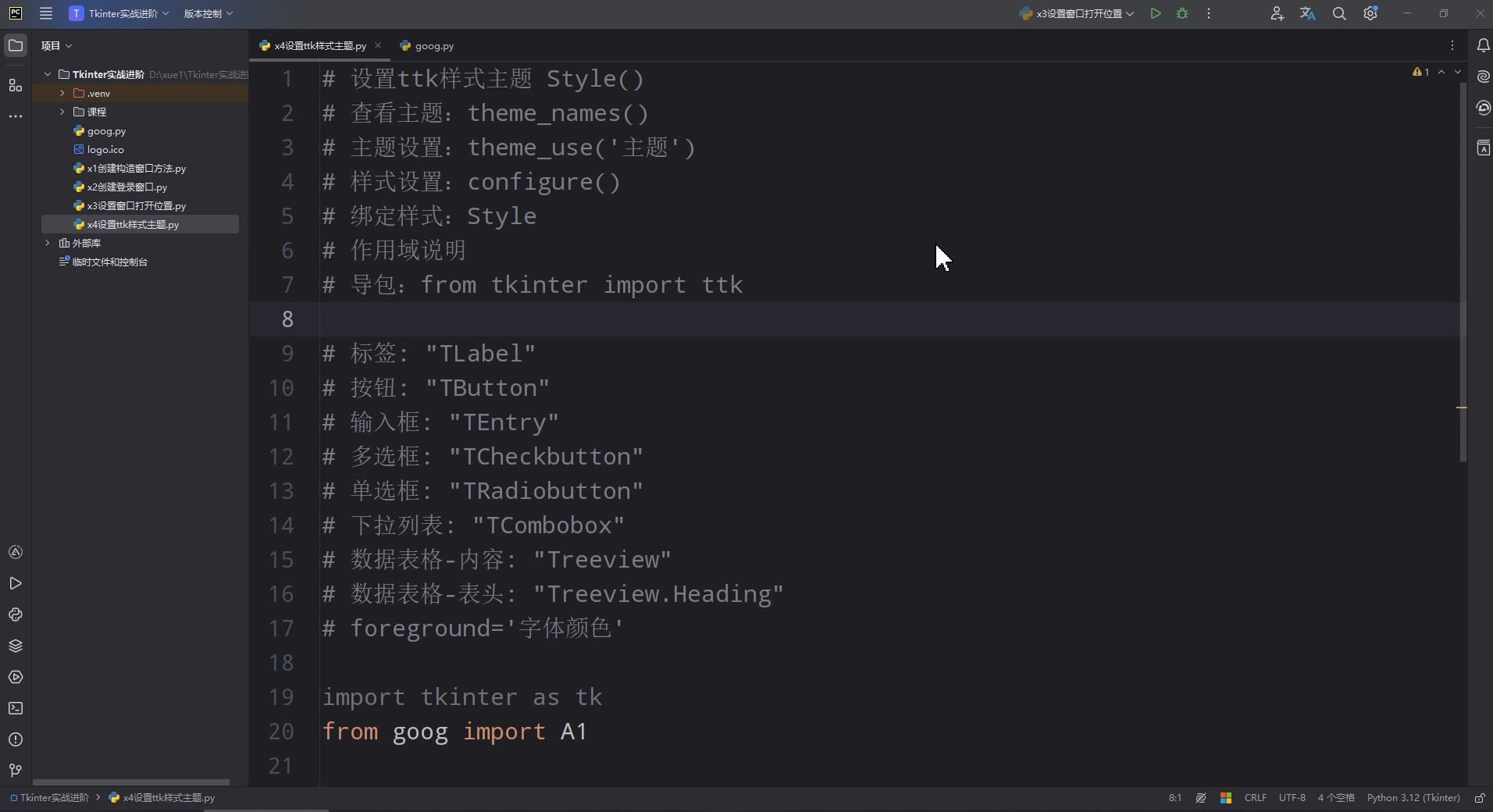The height and width of the screenshot is (812, 1493).
Task: Open the run configuration dropdown x3设置窗口打开位置
Action: pos(1078,14)
